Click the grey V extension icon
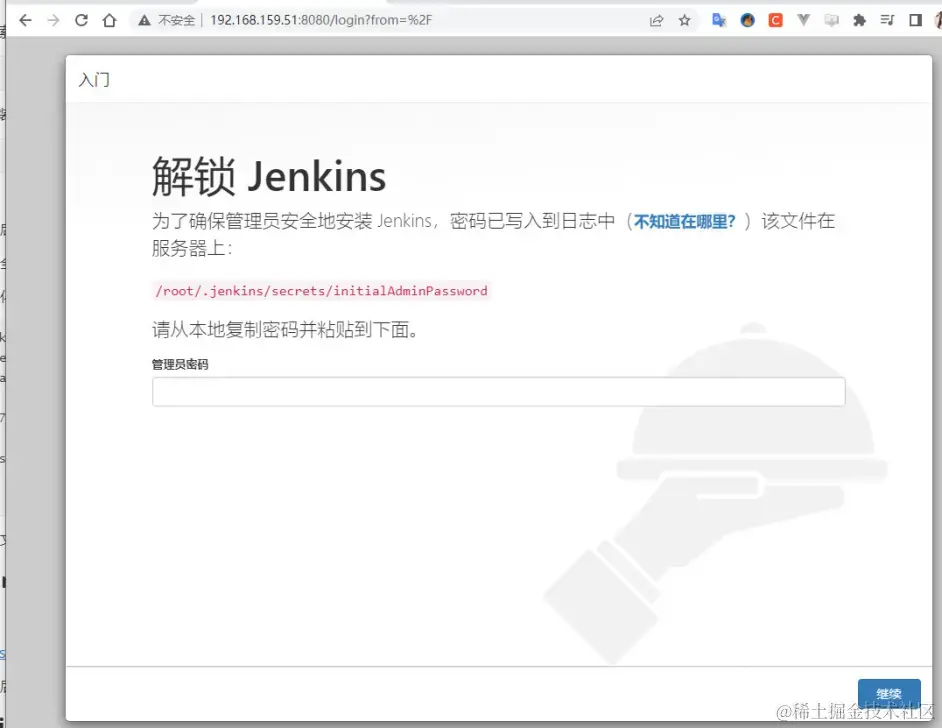This screenshot has height=728, width=942. click(x=803, y=20)
